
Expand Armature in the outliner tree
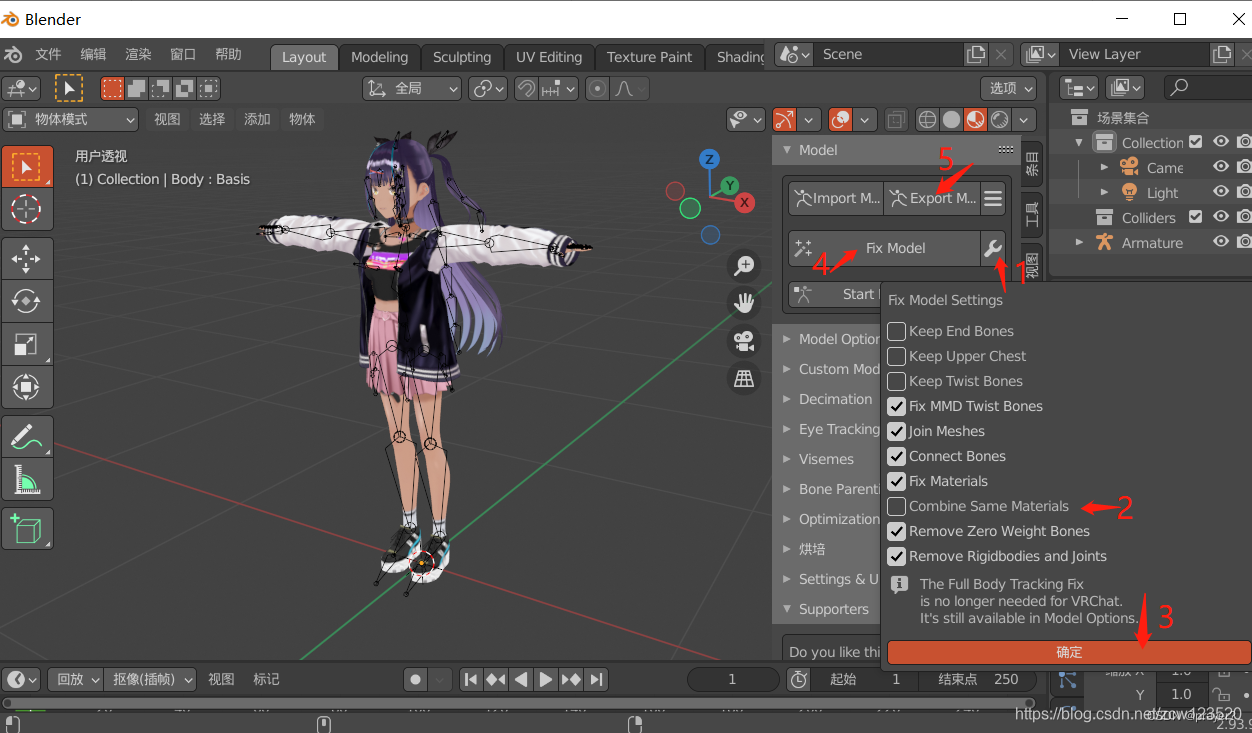[1079, 242]
